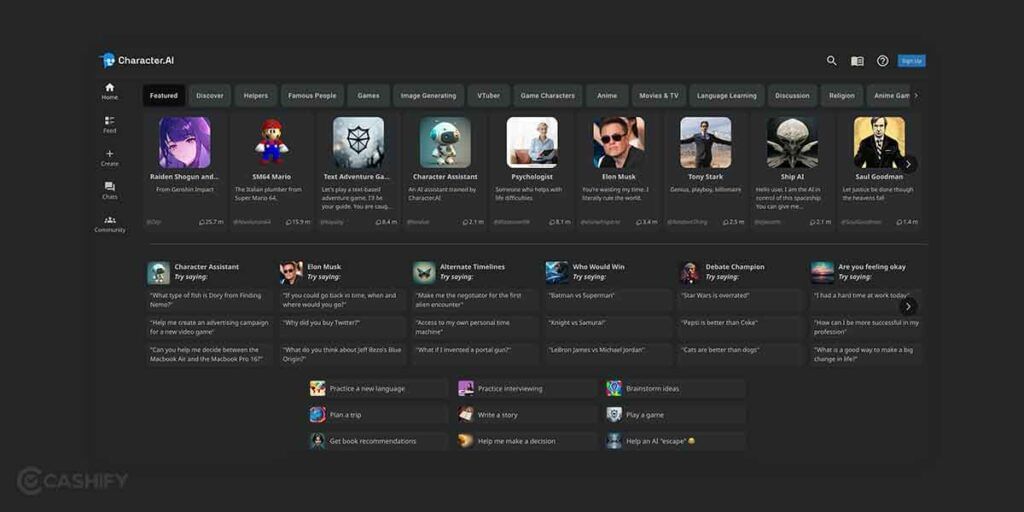Open Feed in the sidebar
This screenshot has width=1024, height=512.
pos(110,125)
